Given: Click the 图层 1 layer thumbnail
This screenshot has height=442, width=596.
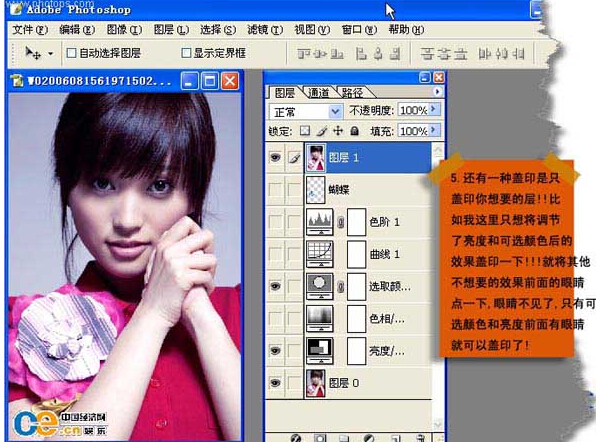Looking at the screenshot, I should 316,157.
